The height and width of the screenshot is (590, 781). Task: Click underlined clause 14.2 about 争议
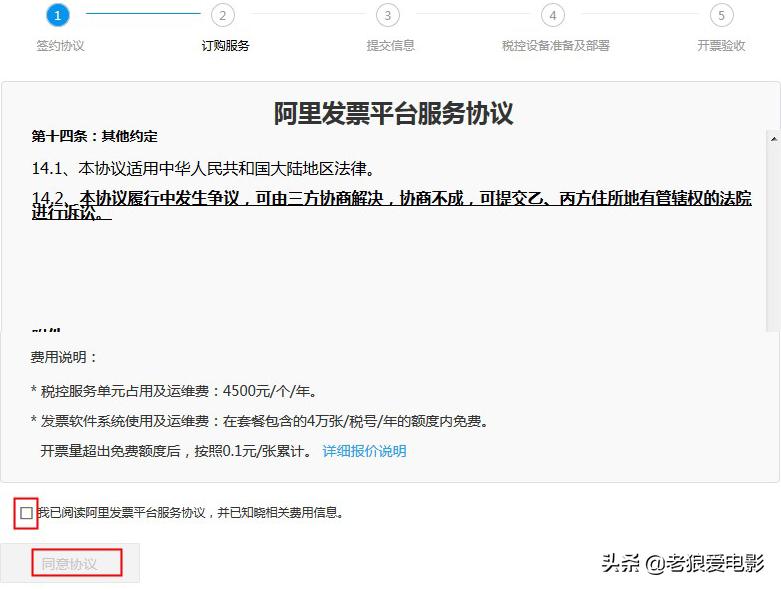tap(391, 205)
